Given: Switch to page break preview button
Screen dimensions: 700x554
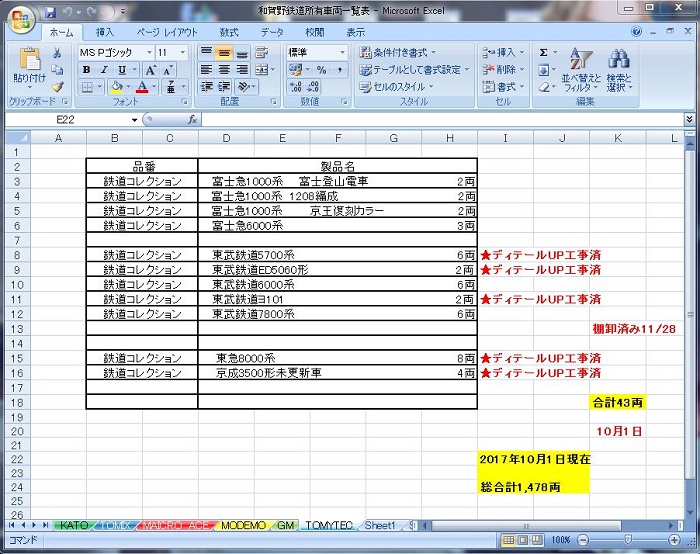Looking at the screenshot, I should [537, 540].
